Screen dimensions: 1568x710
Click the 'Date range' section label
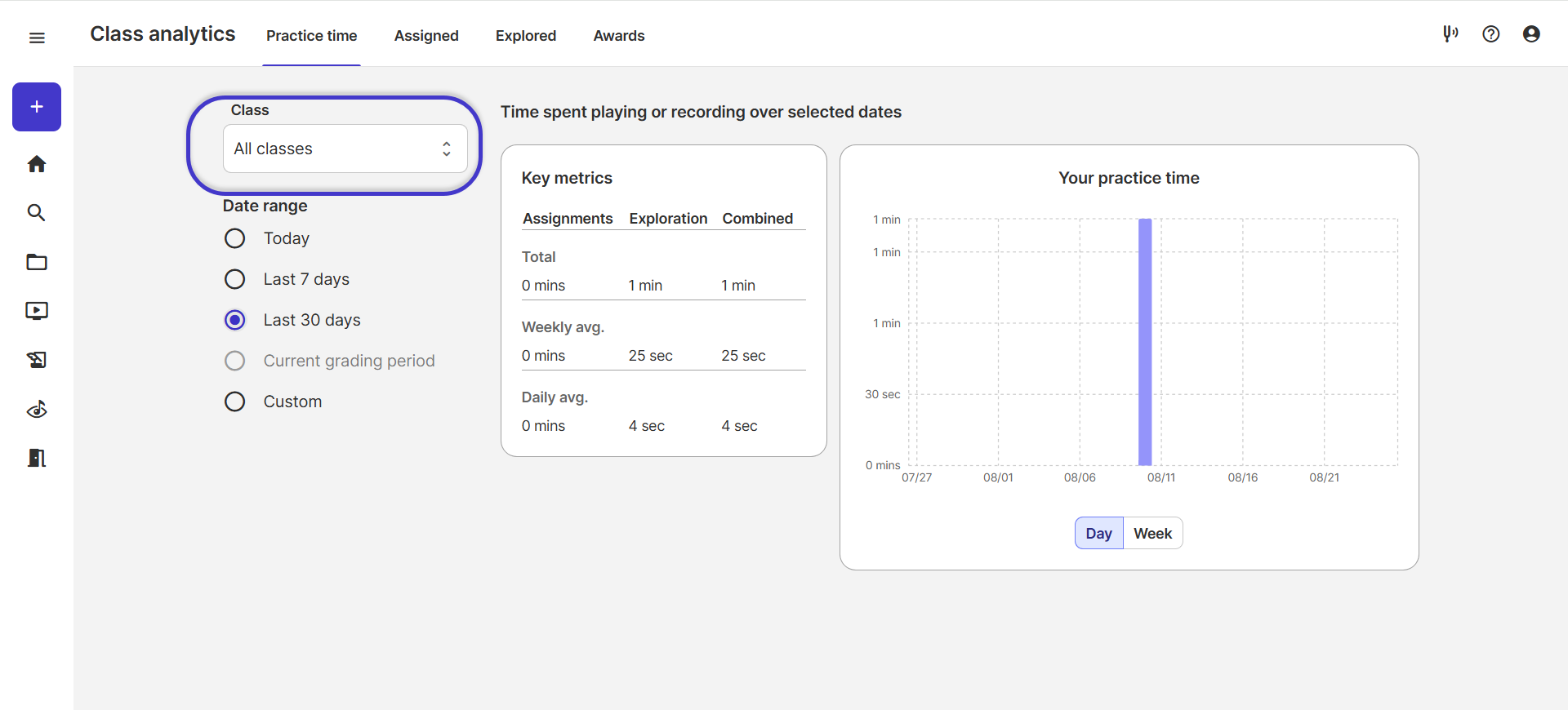click(265, 206)
